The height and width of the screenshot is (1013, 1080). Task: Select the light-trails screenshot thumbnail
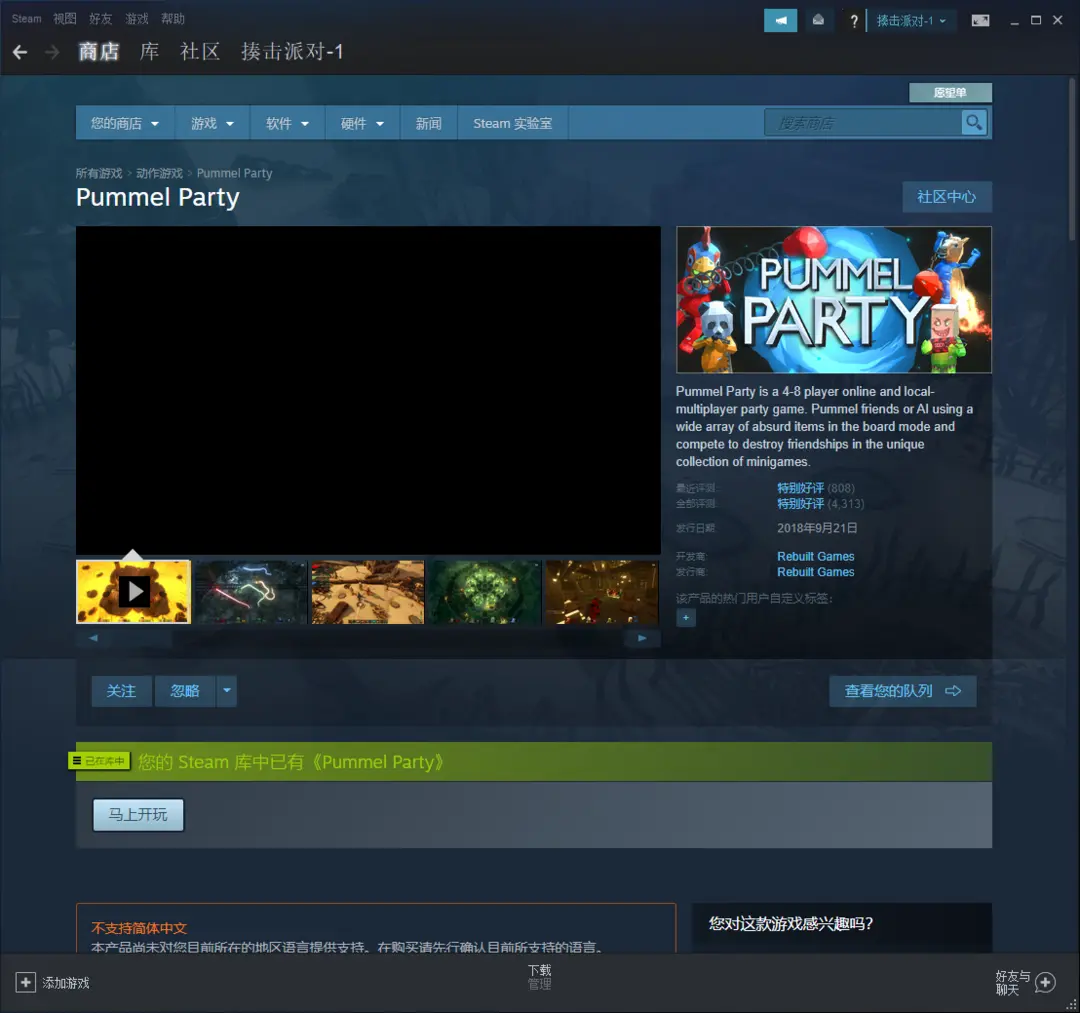[251, 592]
